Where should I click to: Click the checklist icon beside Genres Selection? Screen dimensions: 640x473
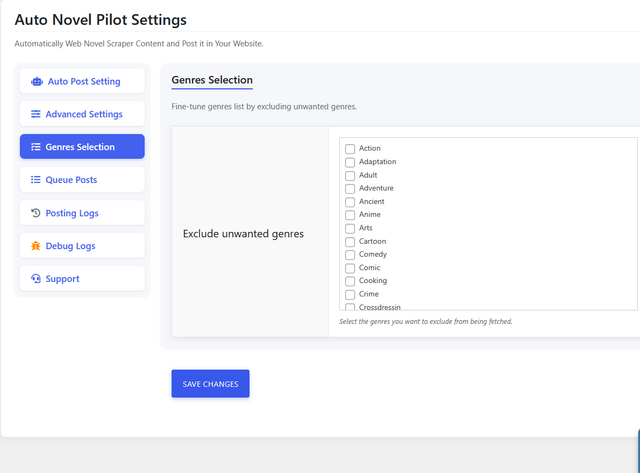click(36, 147)
